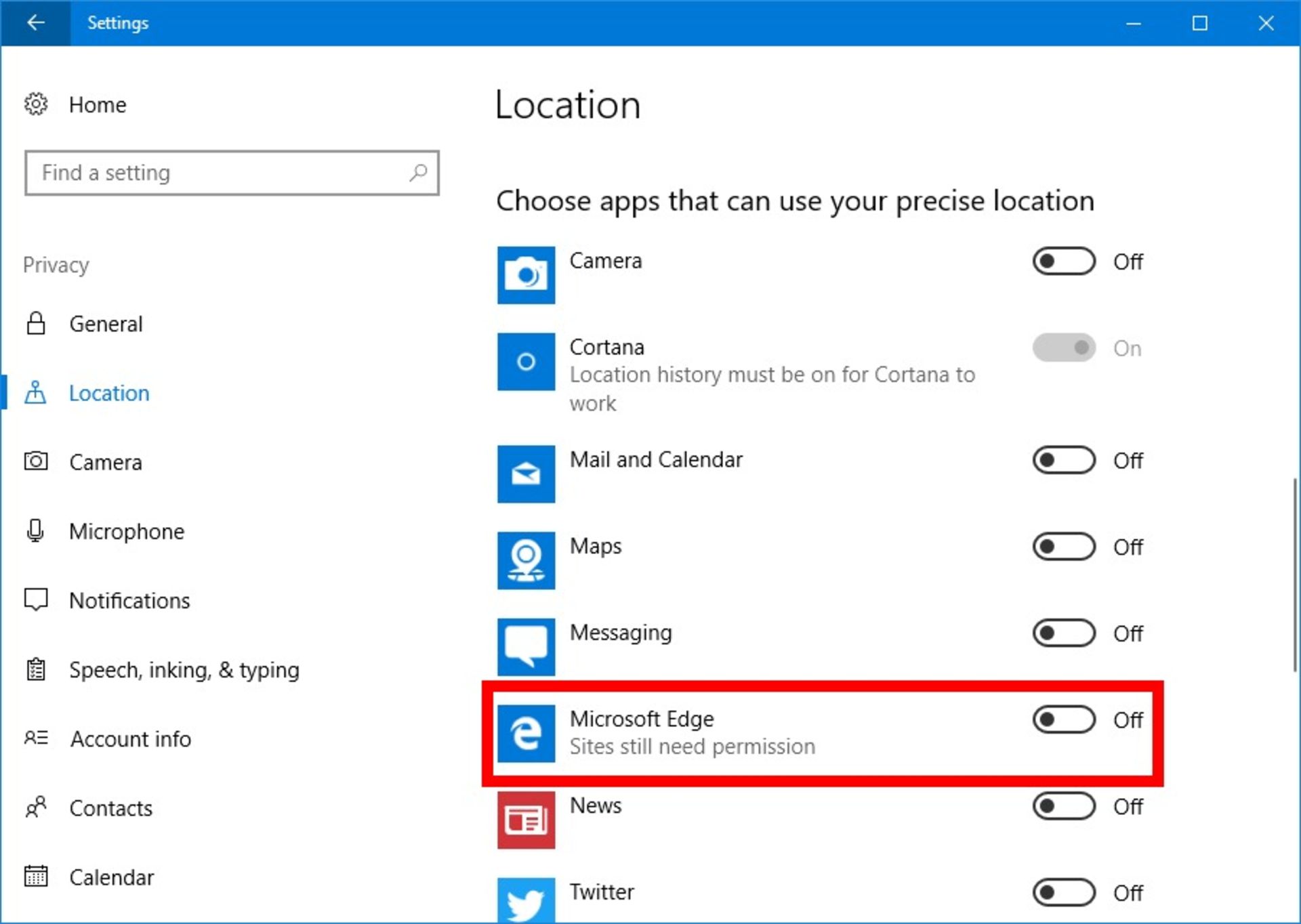The width and height of the screenshot is (1301, 924).
Task: Click the Maps app icon
Action: (526, 560)
